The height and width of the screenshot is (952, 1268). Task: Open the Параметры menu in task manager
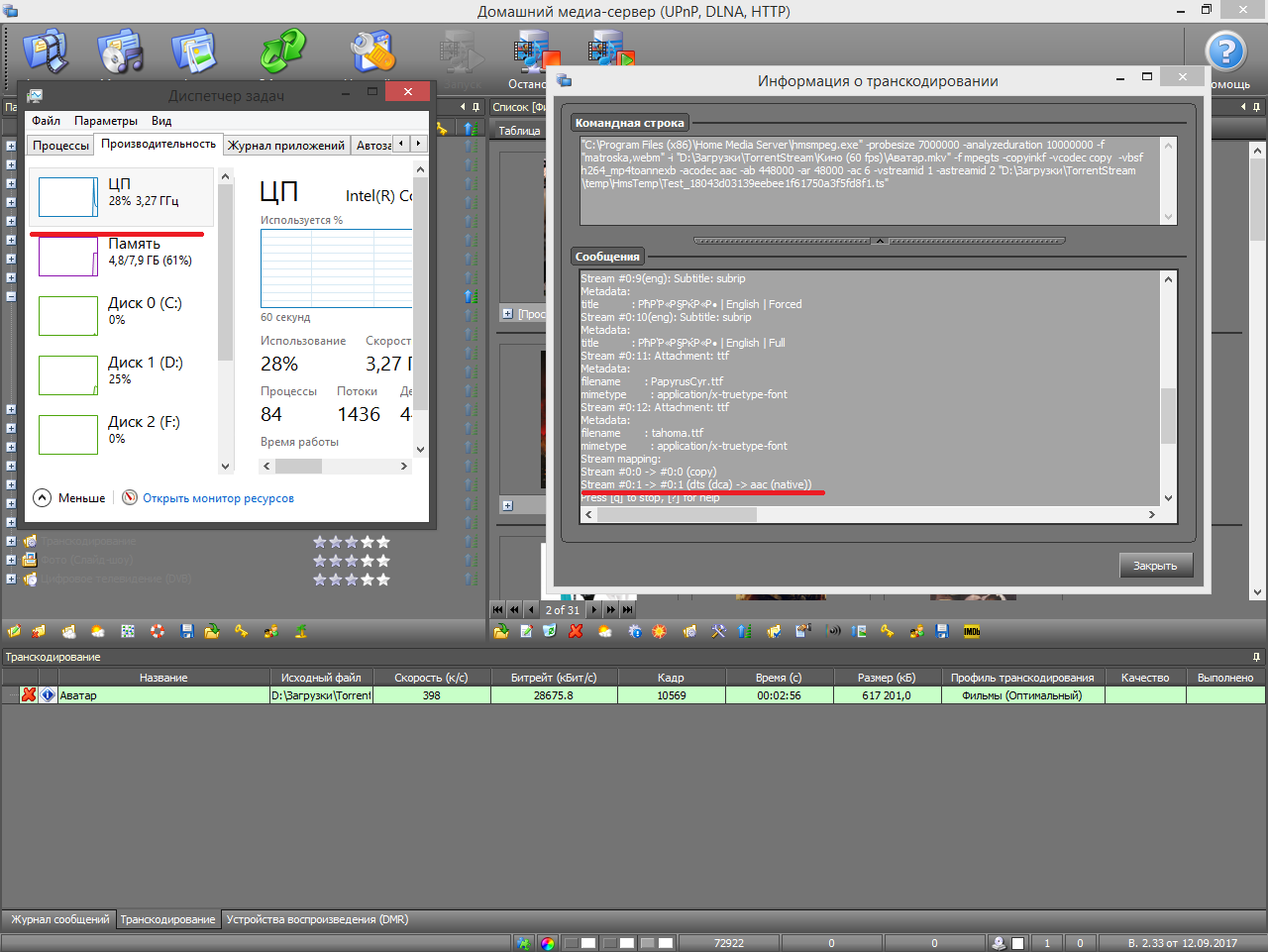[106, 121]
